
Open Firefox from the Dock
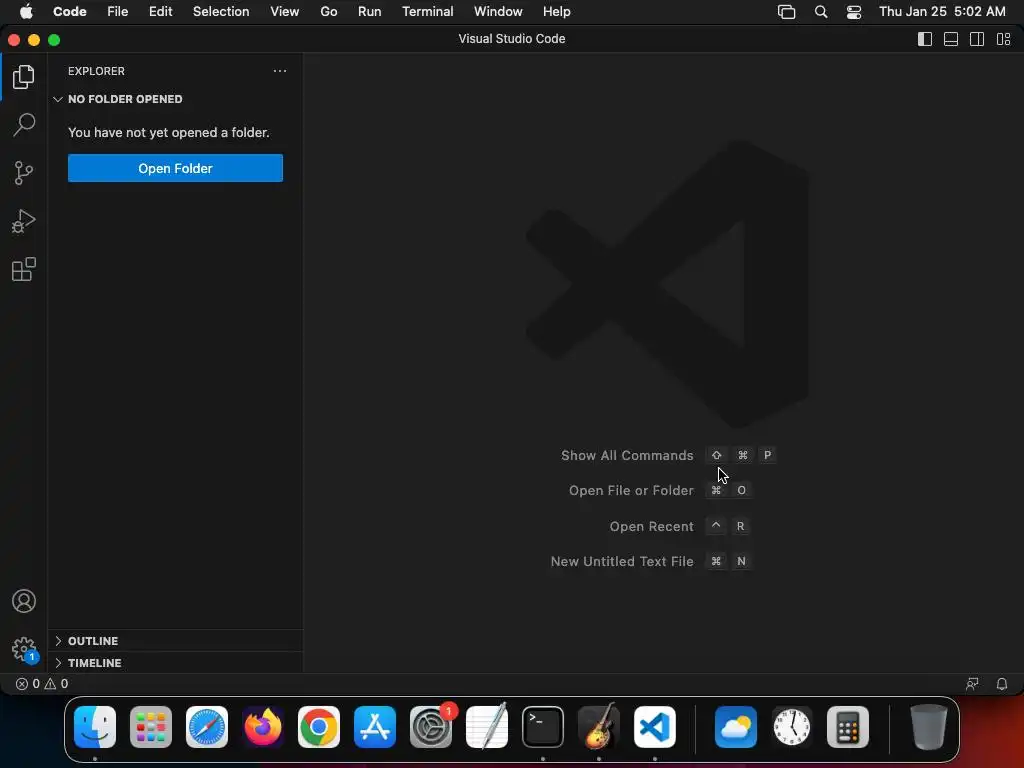point(263,727)
